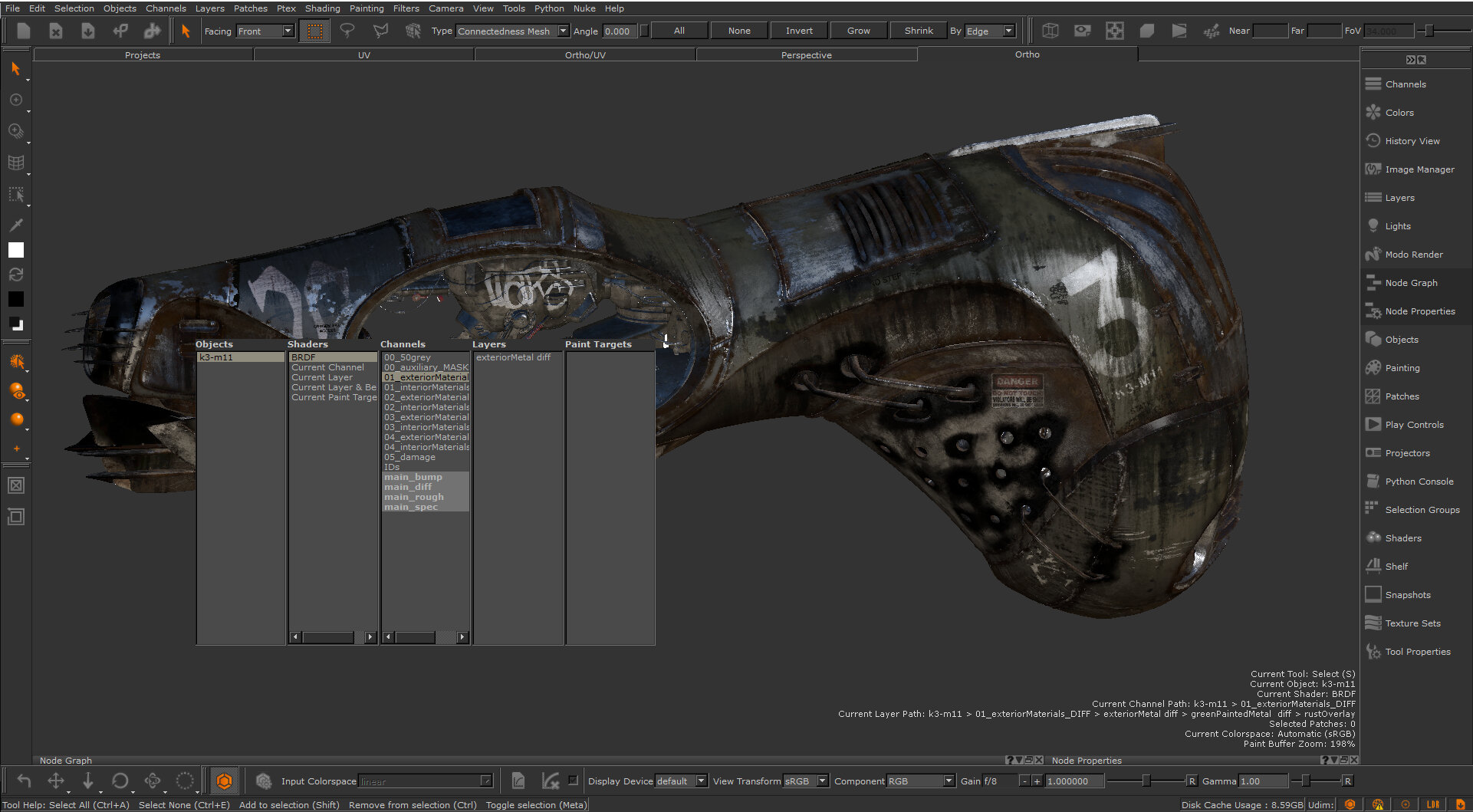
Task: Open the Modo Render palette
Action: coord(1413,255)
